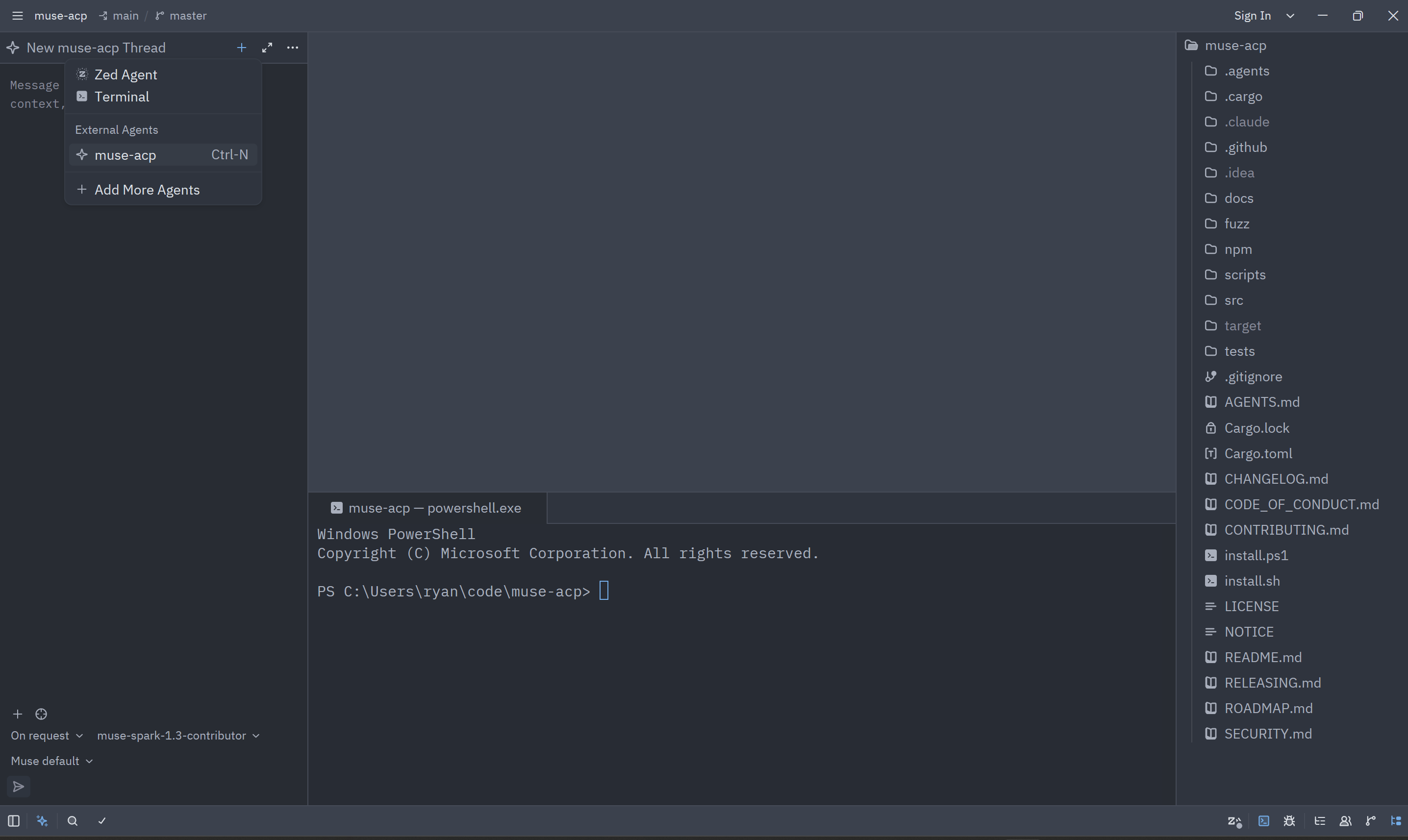Image resolution: width=1408 pixels, height=840 pixels.
Task: Toggle the outline panel icon
Action: pos(1320,821)
